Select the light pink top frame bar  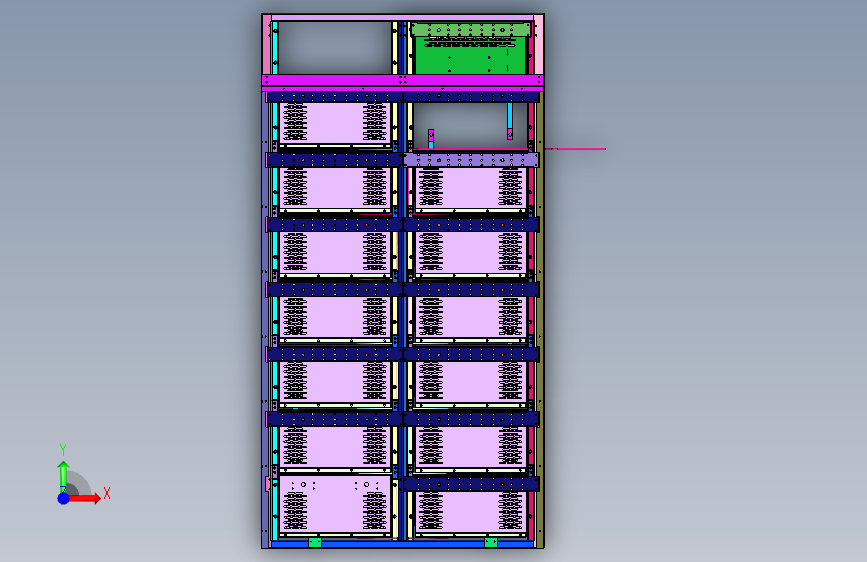pos(402,18)
